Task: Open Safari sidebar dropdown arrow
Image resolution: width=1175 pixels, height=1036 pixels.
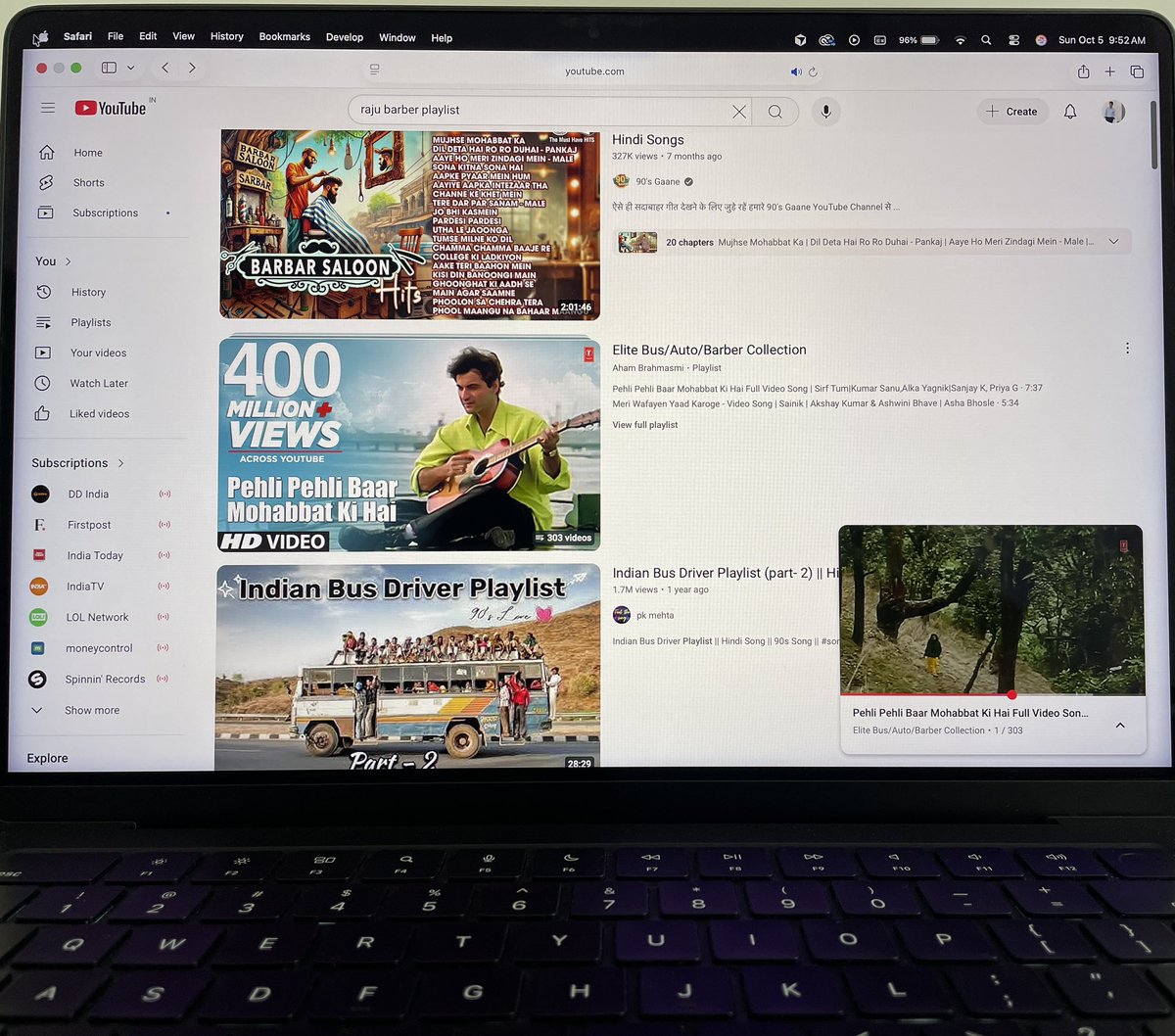Action: [x=130, y=68]
